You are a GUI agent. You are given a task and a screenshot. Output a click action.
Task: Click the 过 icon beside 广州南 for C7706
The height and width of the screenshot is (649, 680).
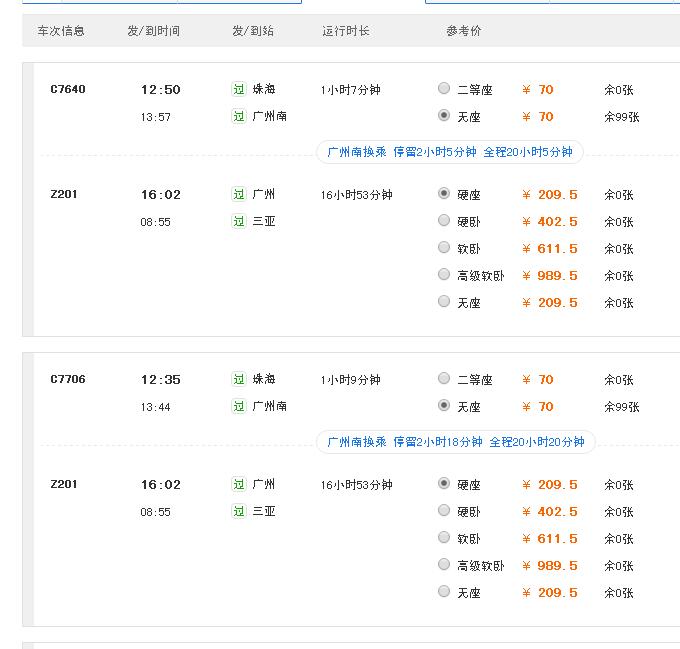pyautogui.click(x=239, y=406)
